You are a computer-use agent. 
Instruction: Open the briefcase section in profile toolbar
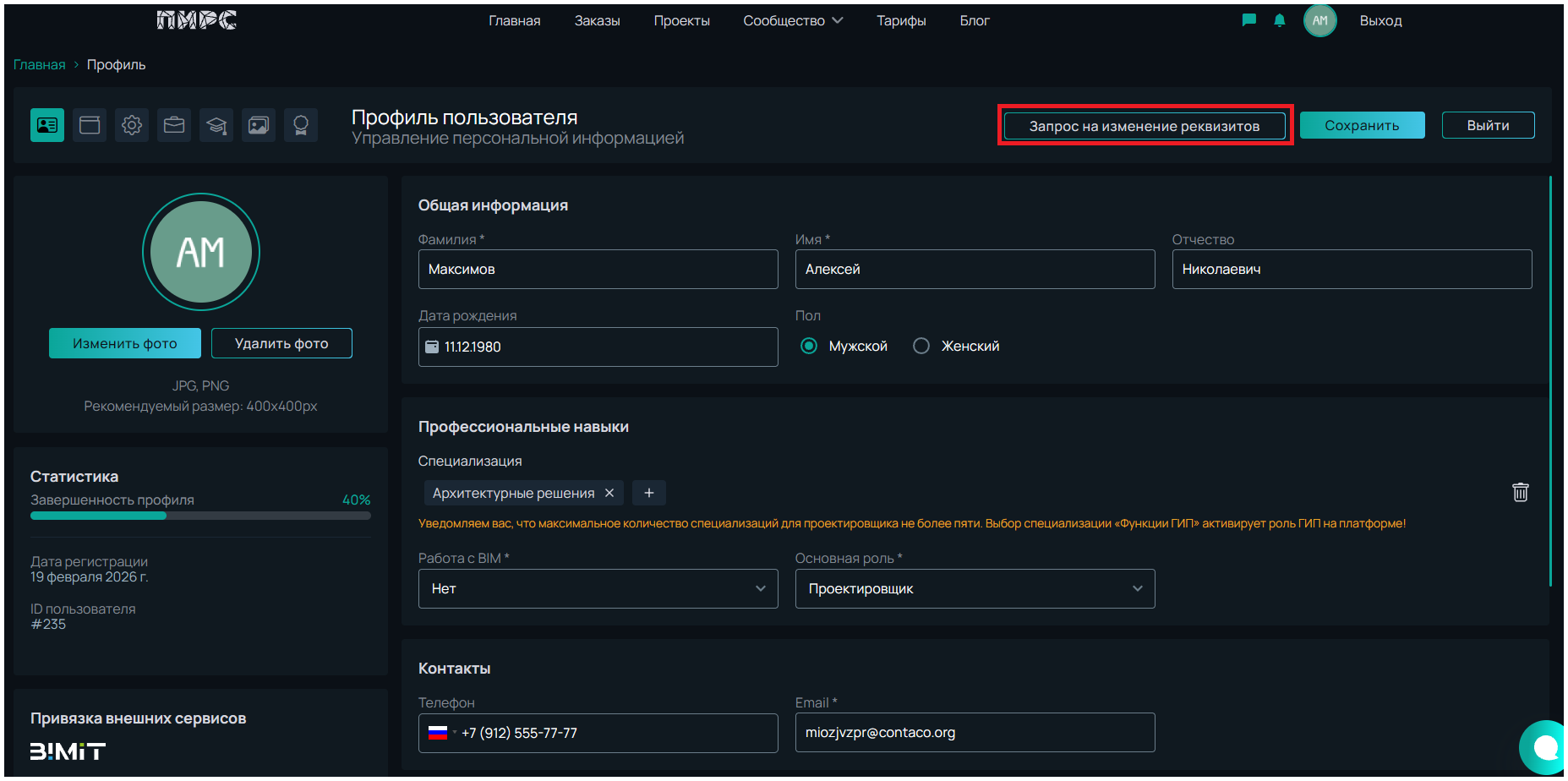(x=174, y=125)
